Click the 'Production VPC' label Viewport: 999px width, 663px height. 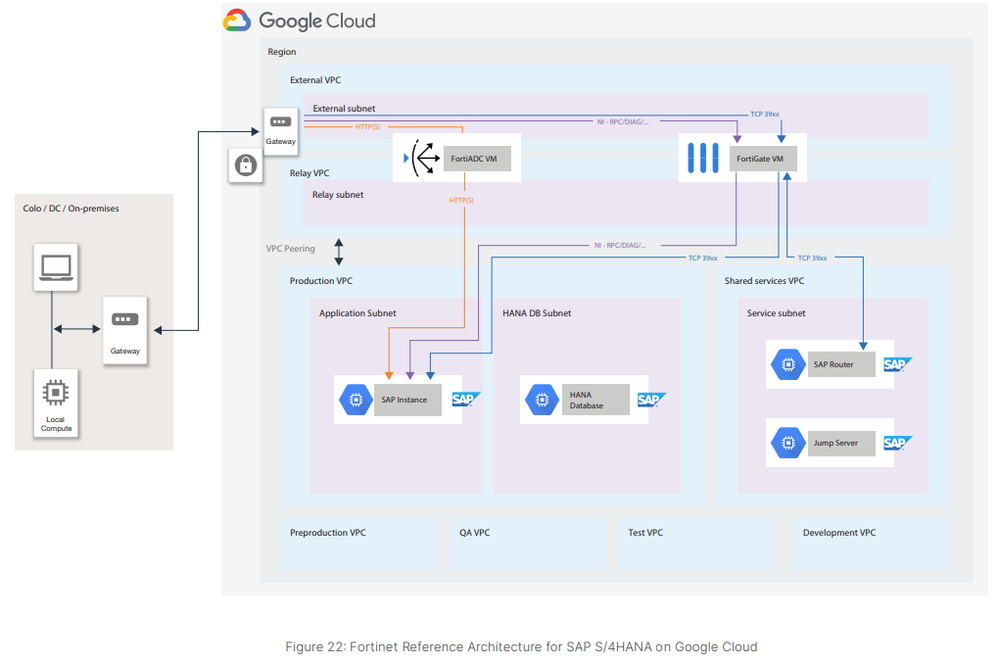click(321, 280)
